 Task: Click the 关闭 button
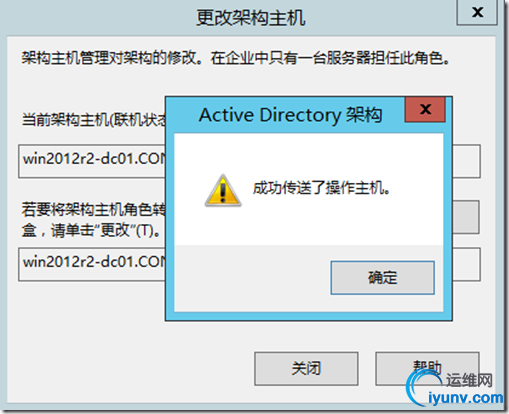[306, 369]
